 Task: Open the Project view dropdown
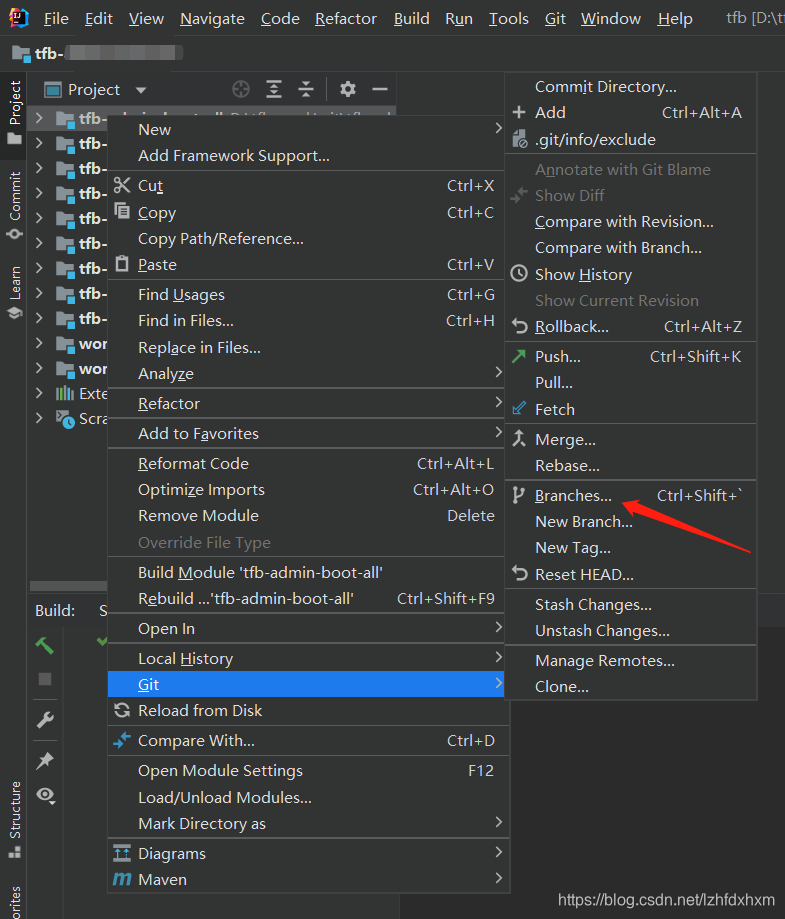[141, 90]
